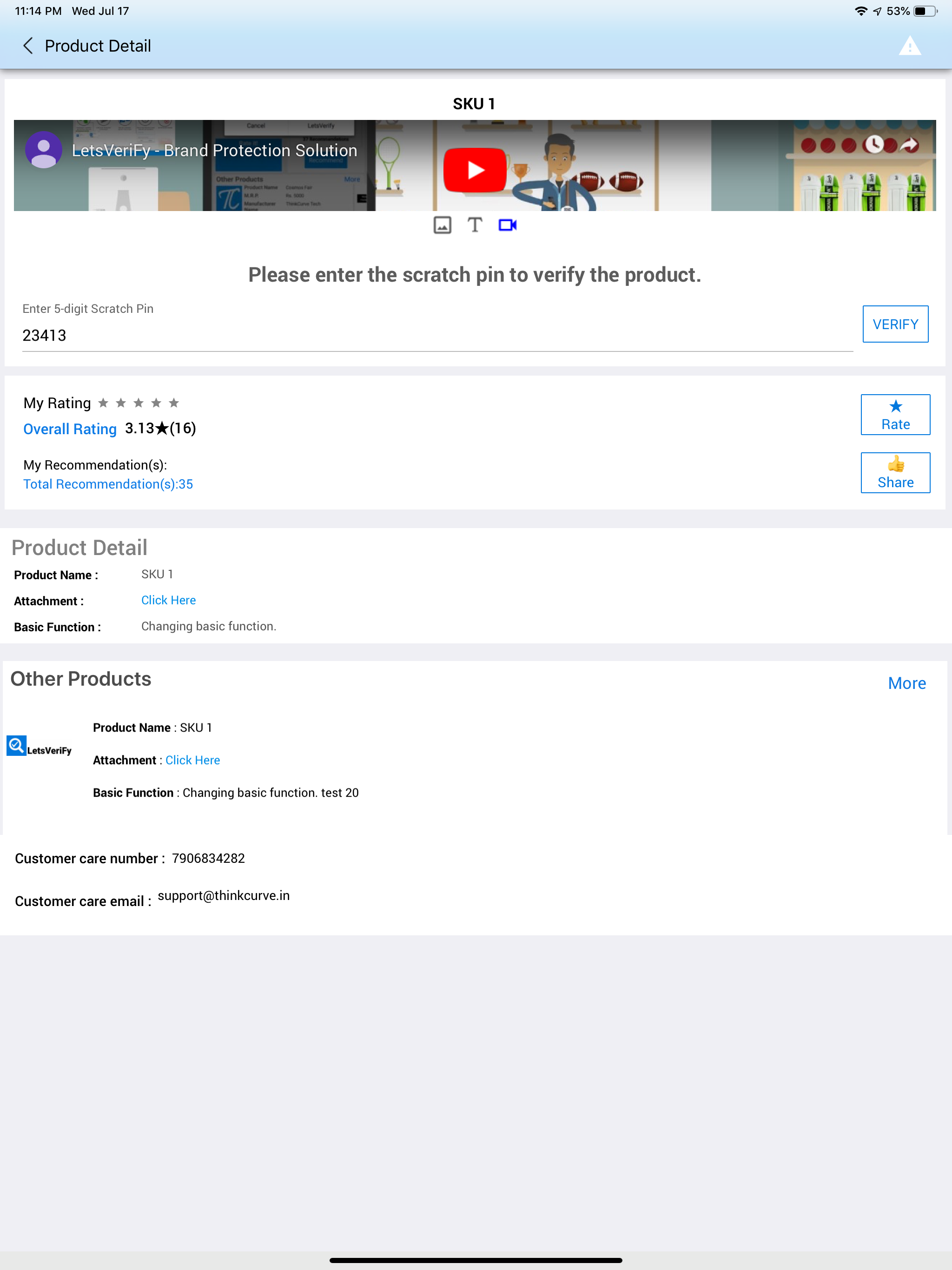Open the video channel avatar icon
Viewport: 952px width, 1270px height.
pos(44,150)
